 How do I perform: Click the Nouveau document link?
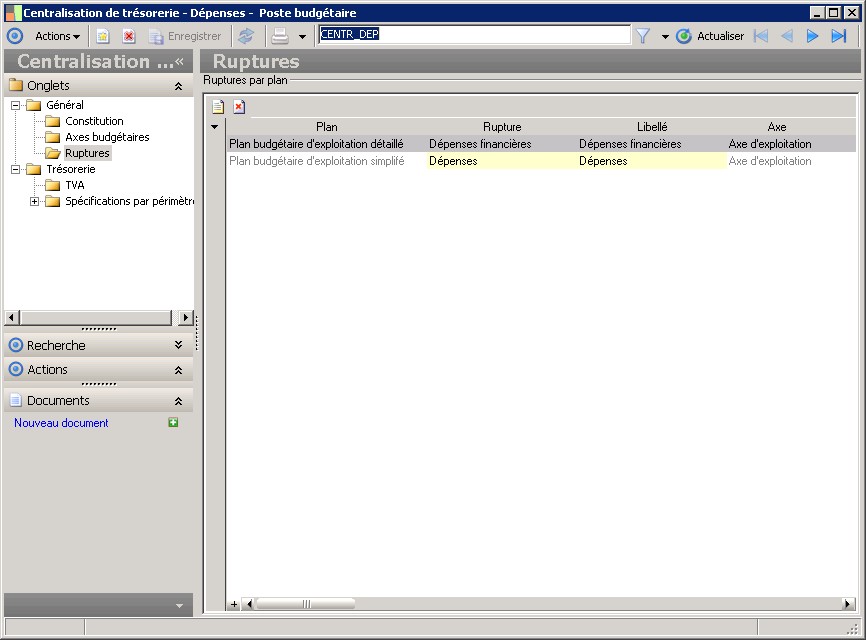61,423
